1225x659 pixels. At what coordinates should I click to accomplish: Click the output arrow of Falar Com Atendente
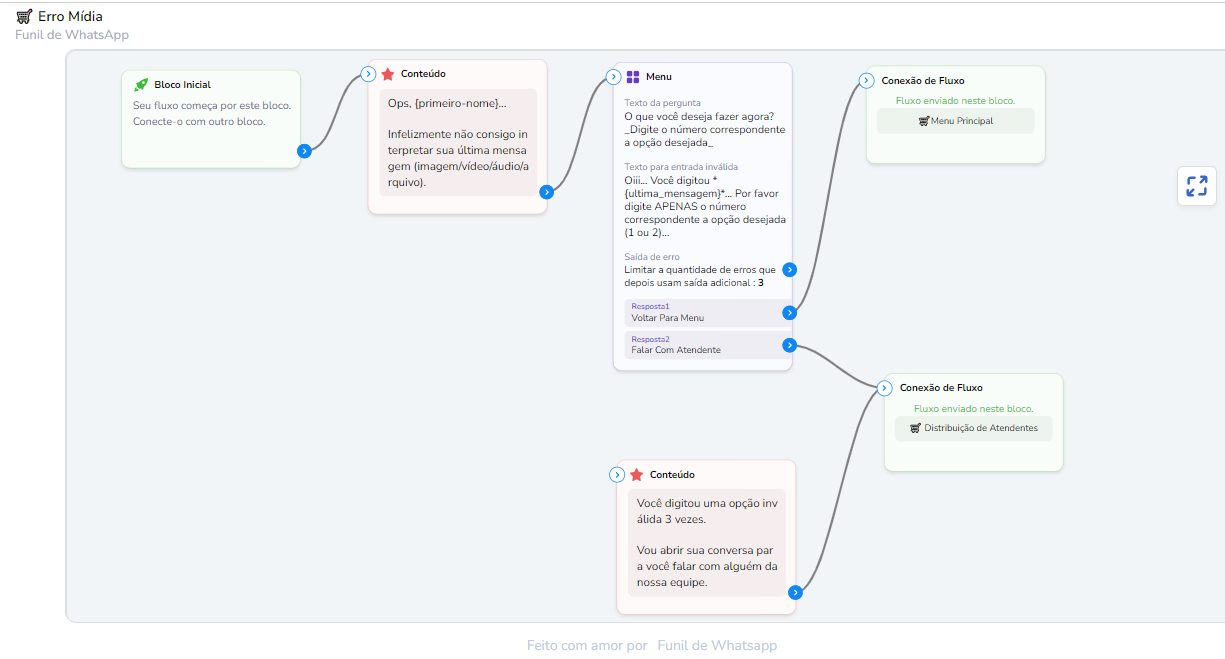[789, 345]
